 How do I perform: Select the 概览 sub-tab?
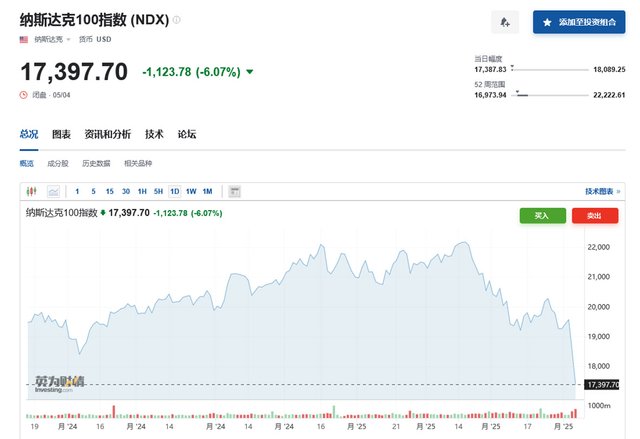27,163
